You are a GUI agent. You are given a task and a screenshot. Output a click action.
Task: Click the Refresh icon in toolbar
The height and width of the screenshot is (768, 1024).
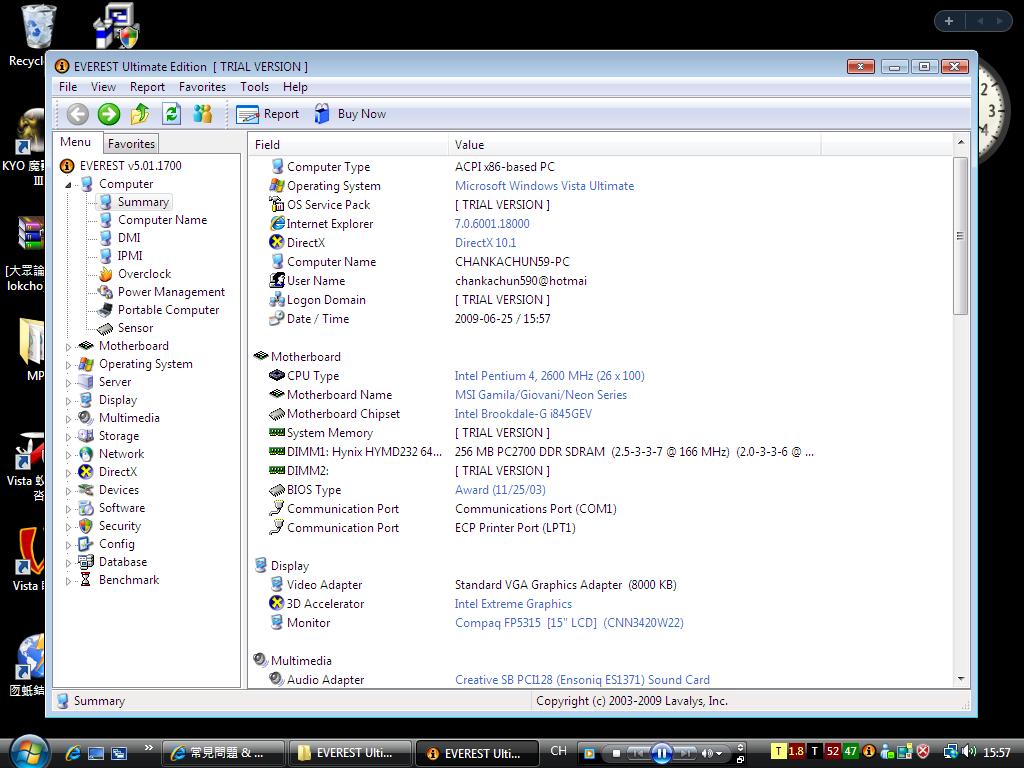click(x=171, y=114)
